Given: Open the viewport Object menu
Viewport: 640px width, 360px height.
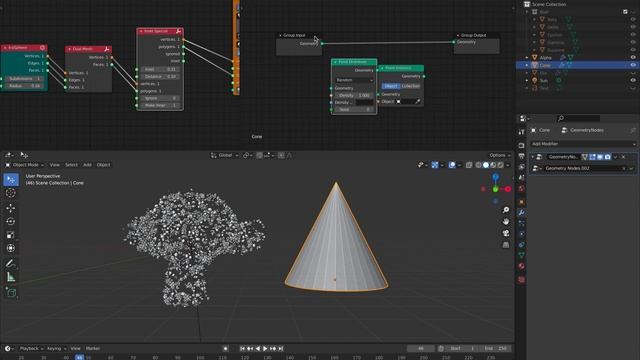Looking at the screenshot, I should click(x=103, y=165).
